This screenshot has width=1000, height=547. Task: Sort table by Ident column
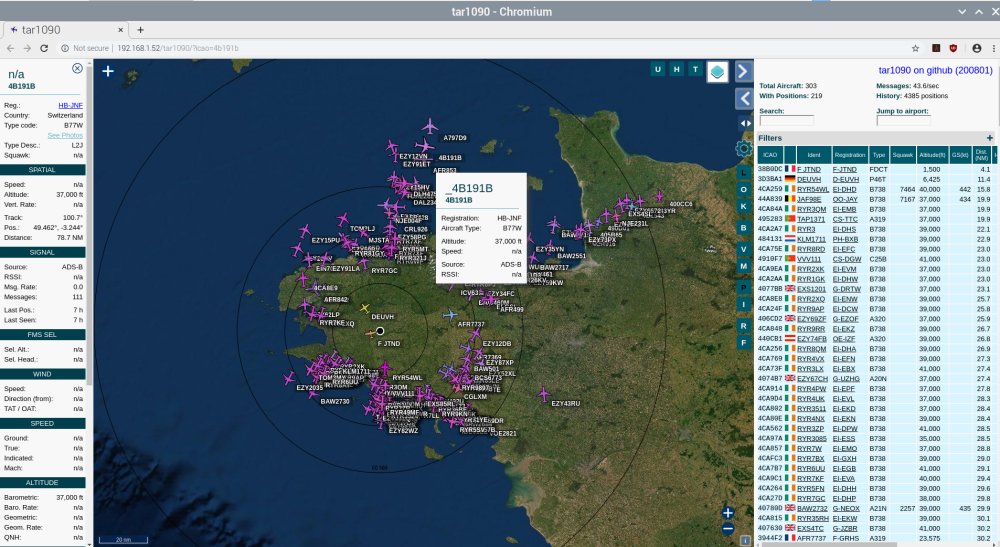point(814,155)
